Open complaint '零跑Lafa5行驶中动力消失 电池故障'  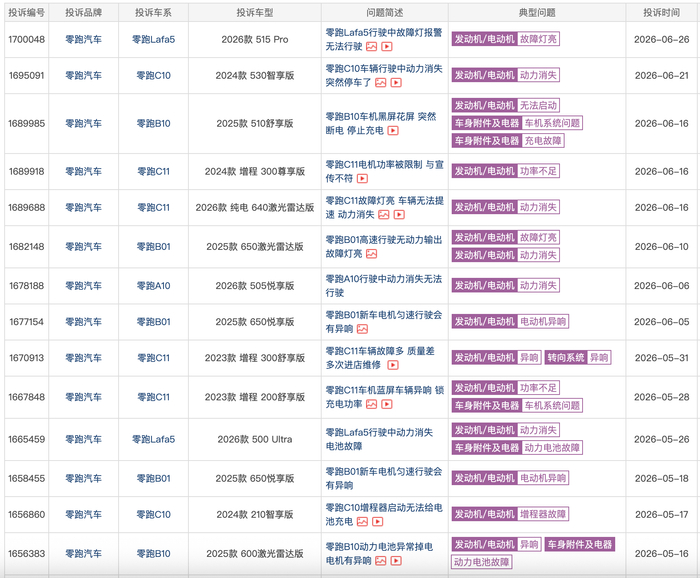point(379,440)
